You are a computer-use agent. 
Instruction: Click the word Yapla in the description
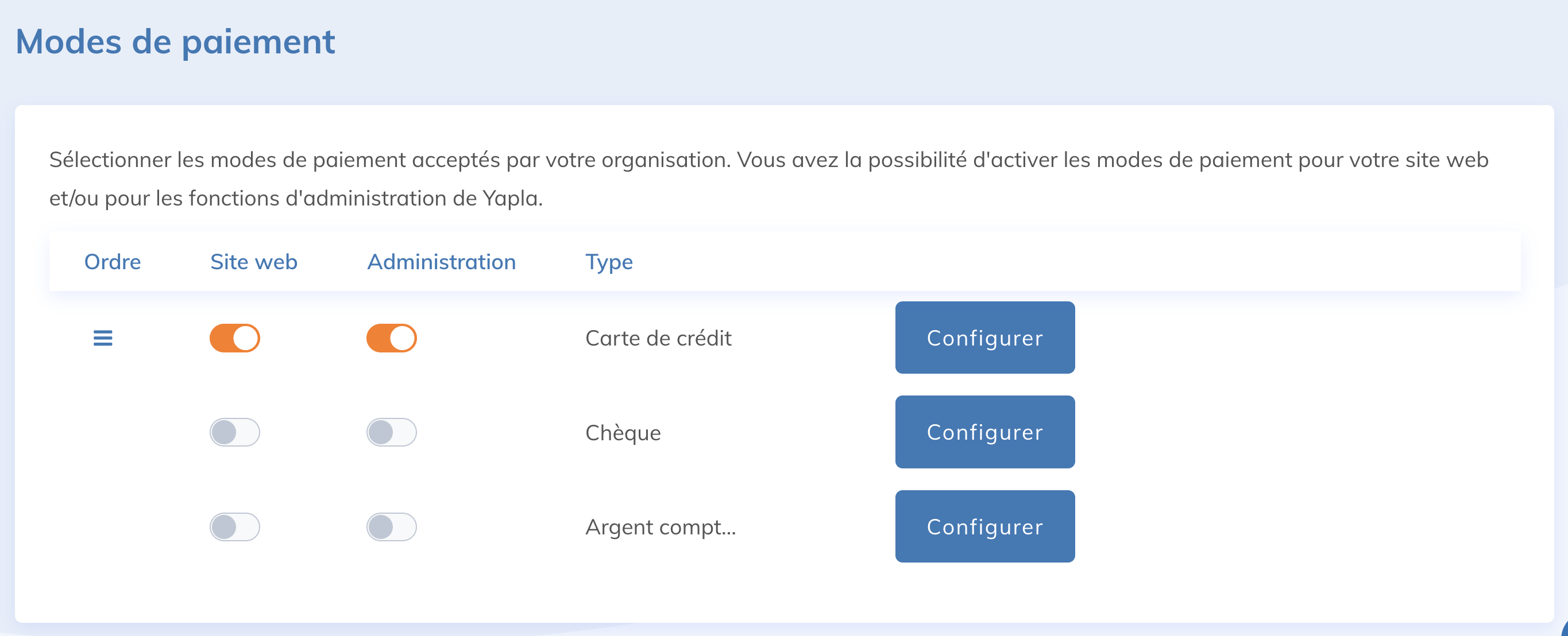[x=510, y=199]
